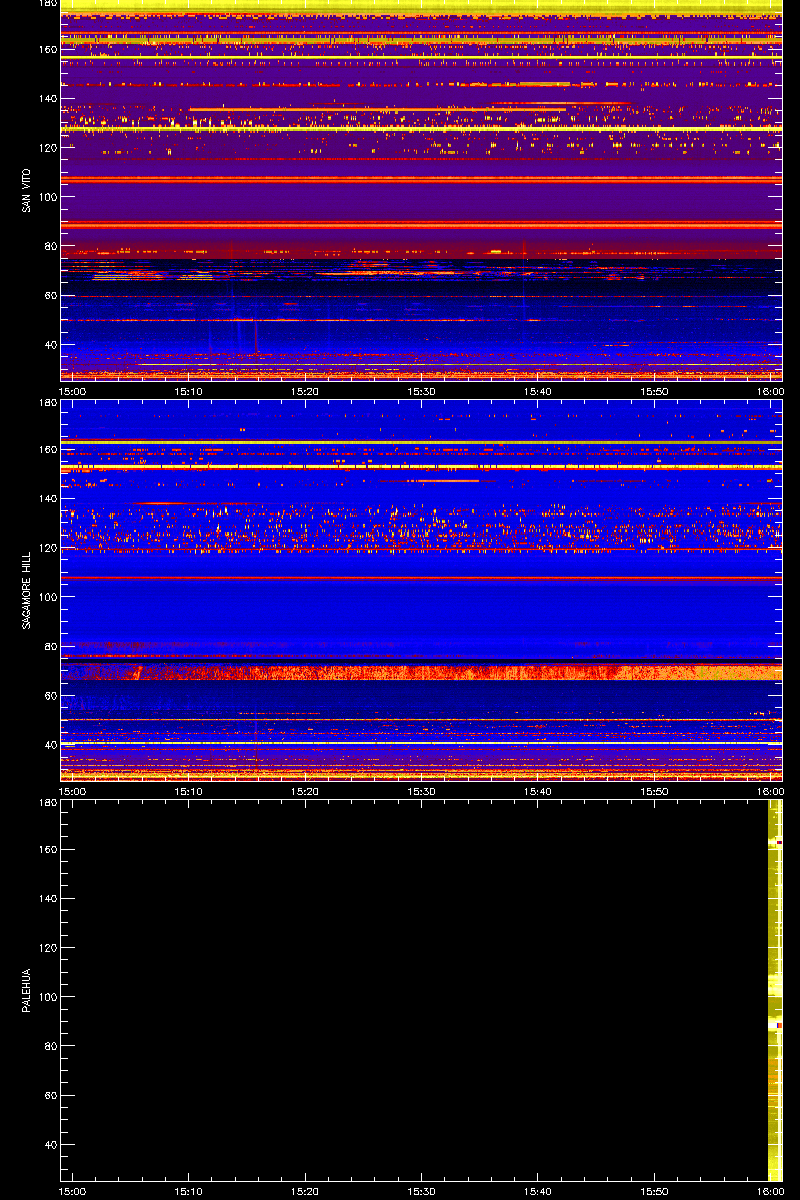Click the 40 frequency label on San Vito axis
Screen dimensions: 800x1200
point(50,345)
